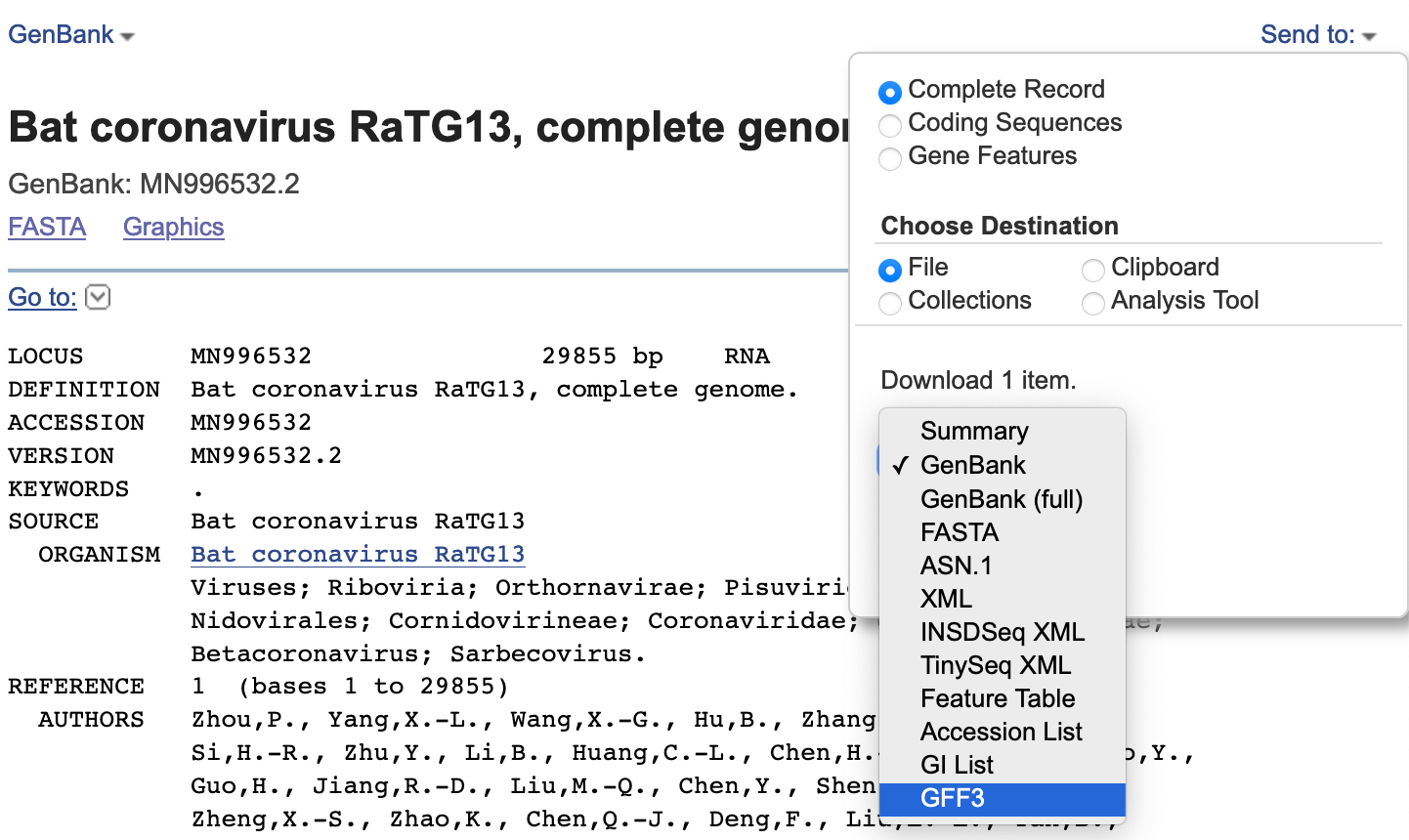Select FASTA in the format list
The width and height of the screenshot is (1409, 840).
pos(1003,532)
